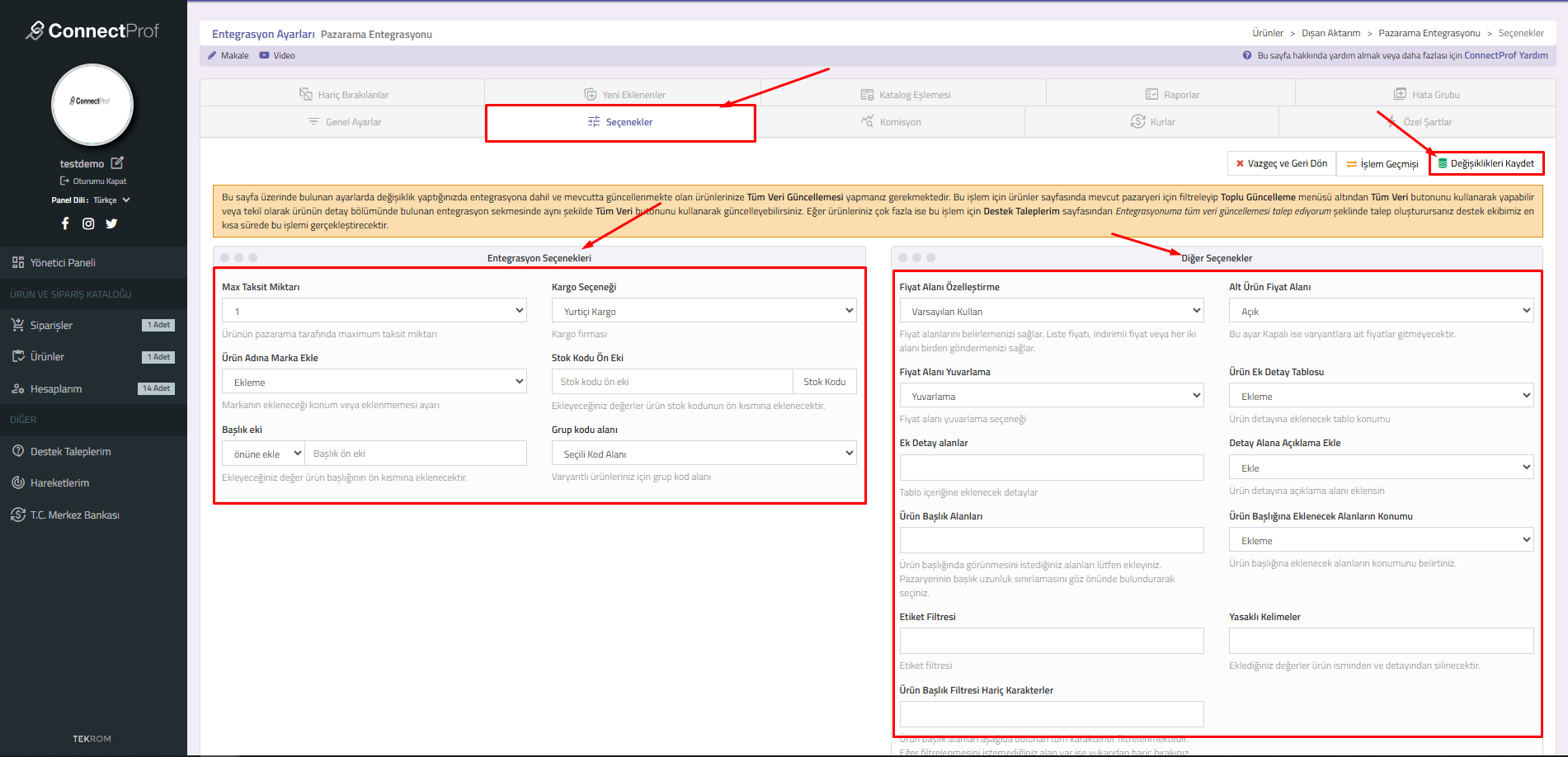Open Alt Ürün Fiyat Alanı dropdown
1568x757 pixels.
click(1381, 311)
